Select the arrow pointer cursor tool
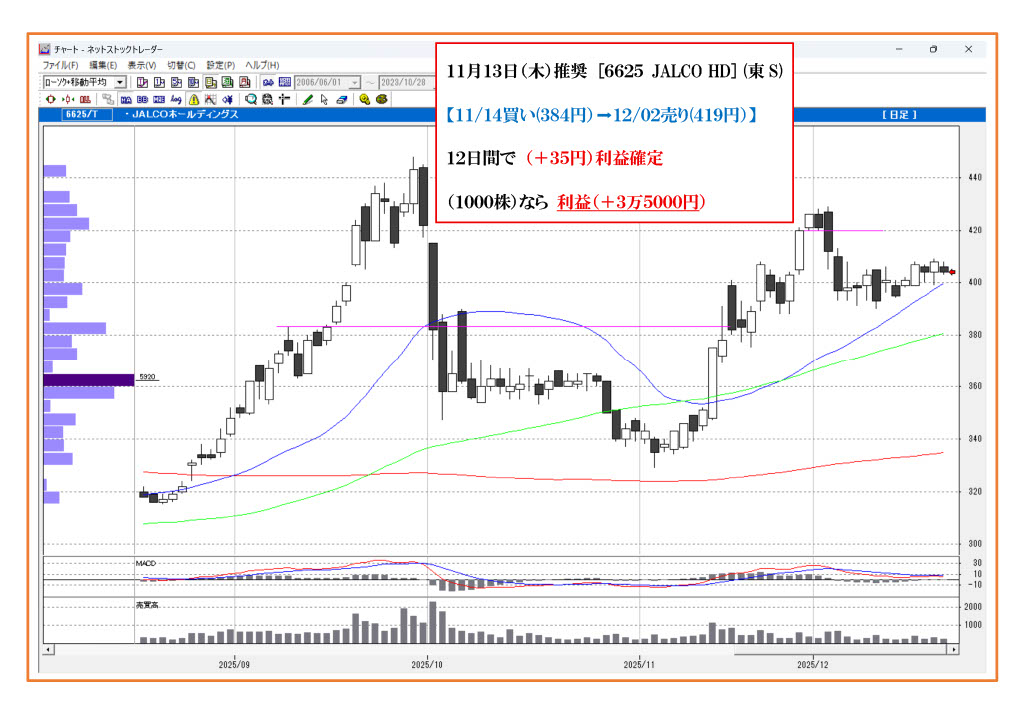The image size is (1024, 726). [324, 99]
